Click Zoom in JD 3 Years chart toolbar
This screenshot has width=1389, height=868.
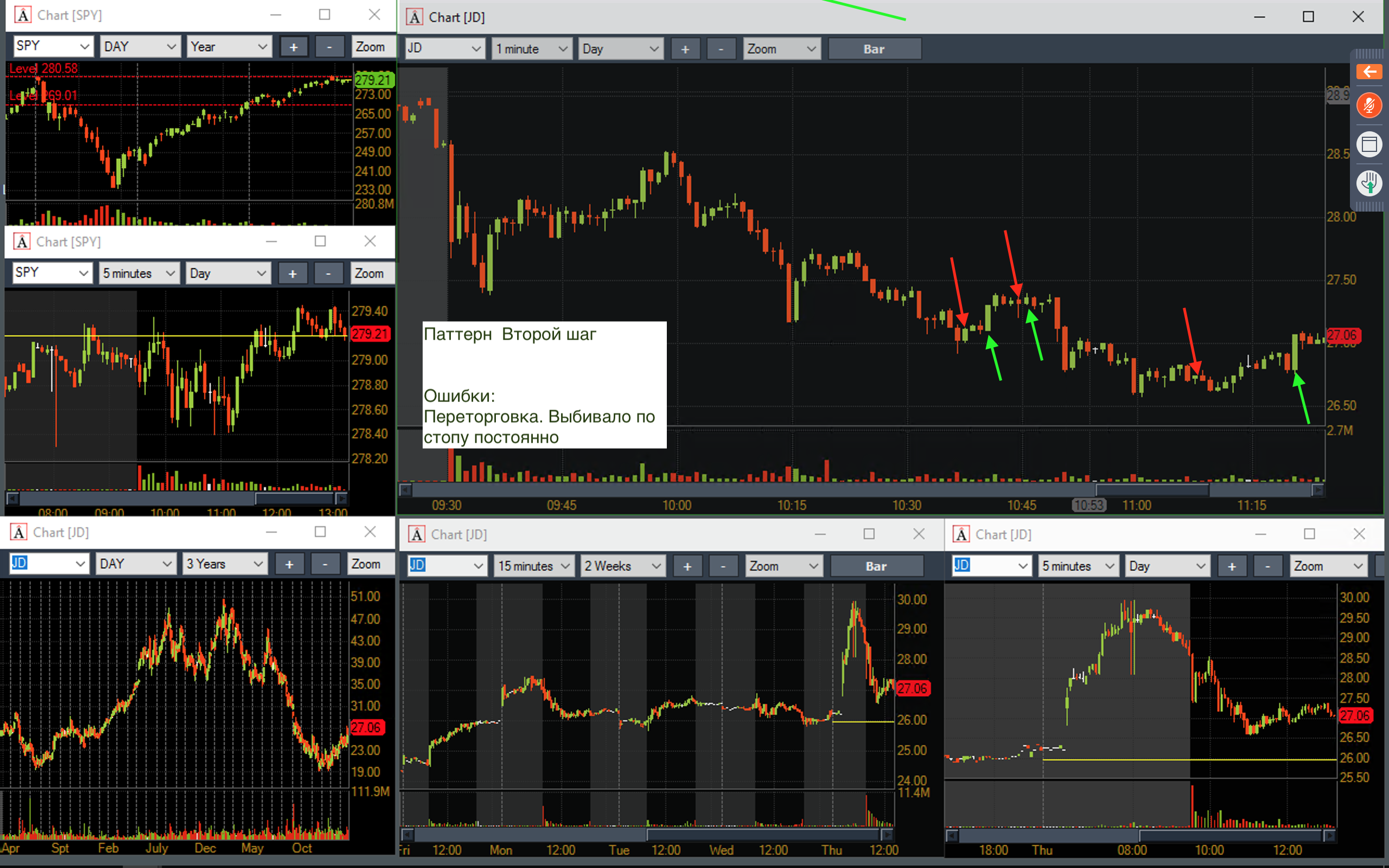pos(371,564)
